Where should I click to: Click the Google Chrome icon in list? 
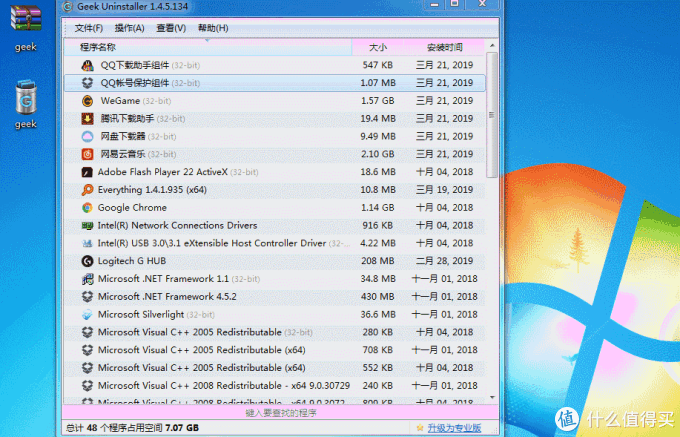pos(87,208)
